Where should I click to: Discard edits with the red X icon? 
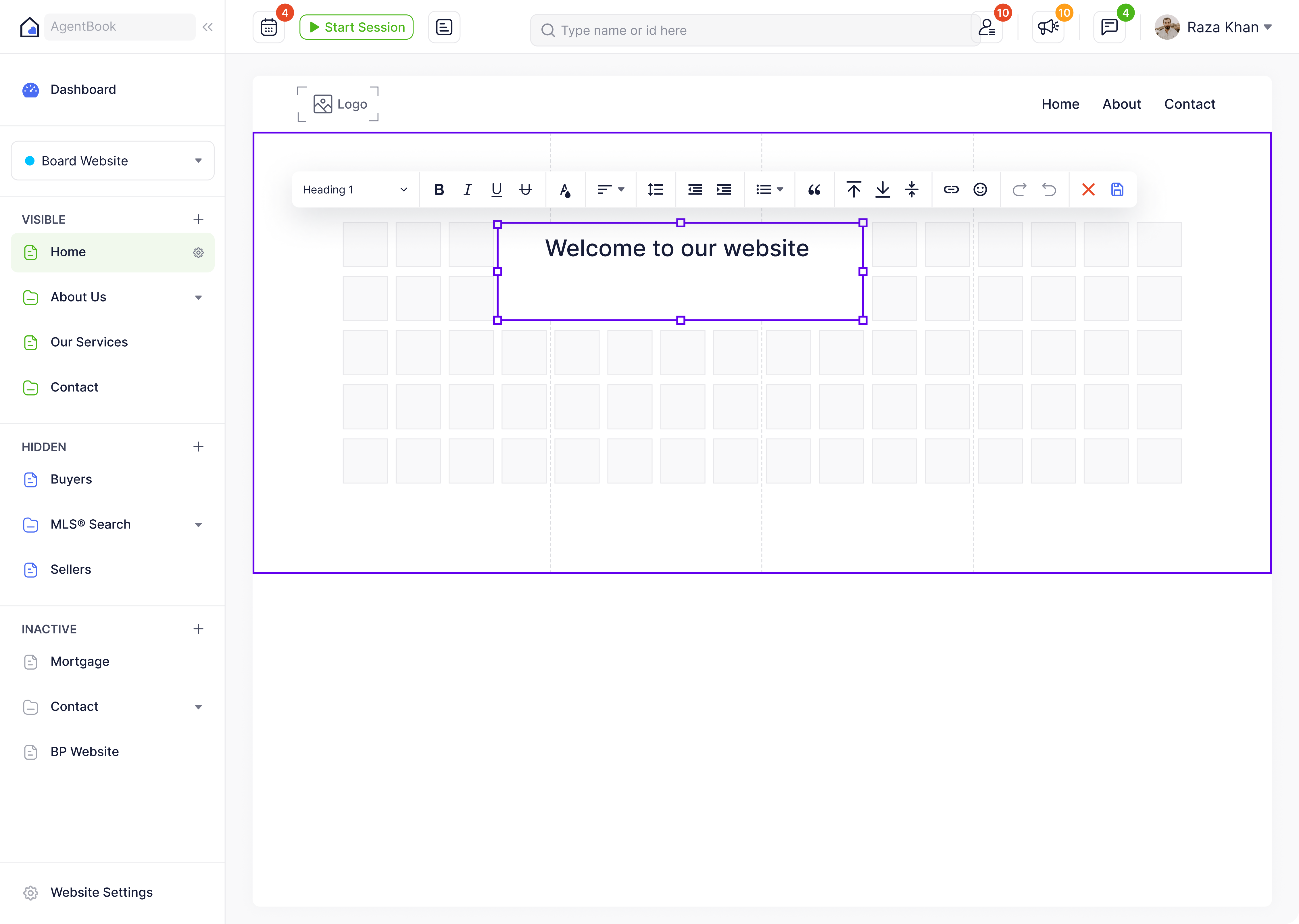tap(1088, 189)
